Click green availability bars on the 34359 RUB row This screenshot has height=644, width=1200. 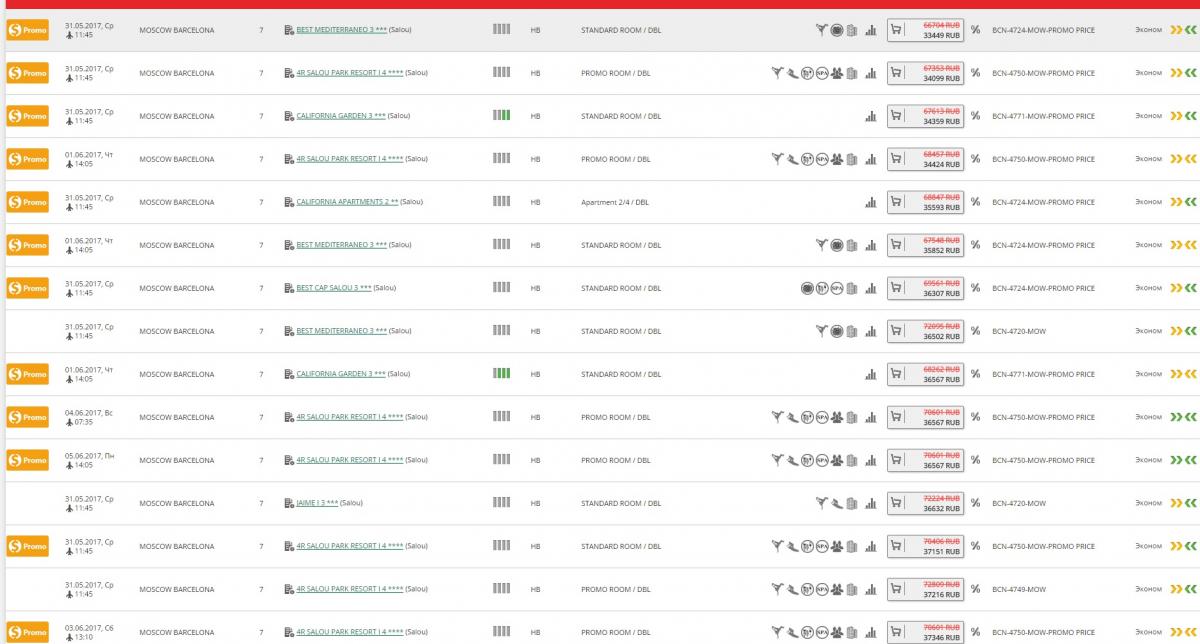[501, 116]
